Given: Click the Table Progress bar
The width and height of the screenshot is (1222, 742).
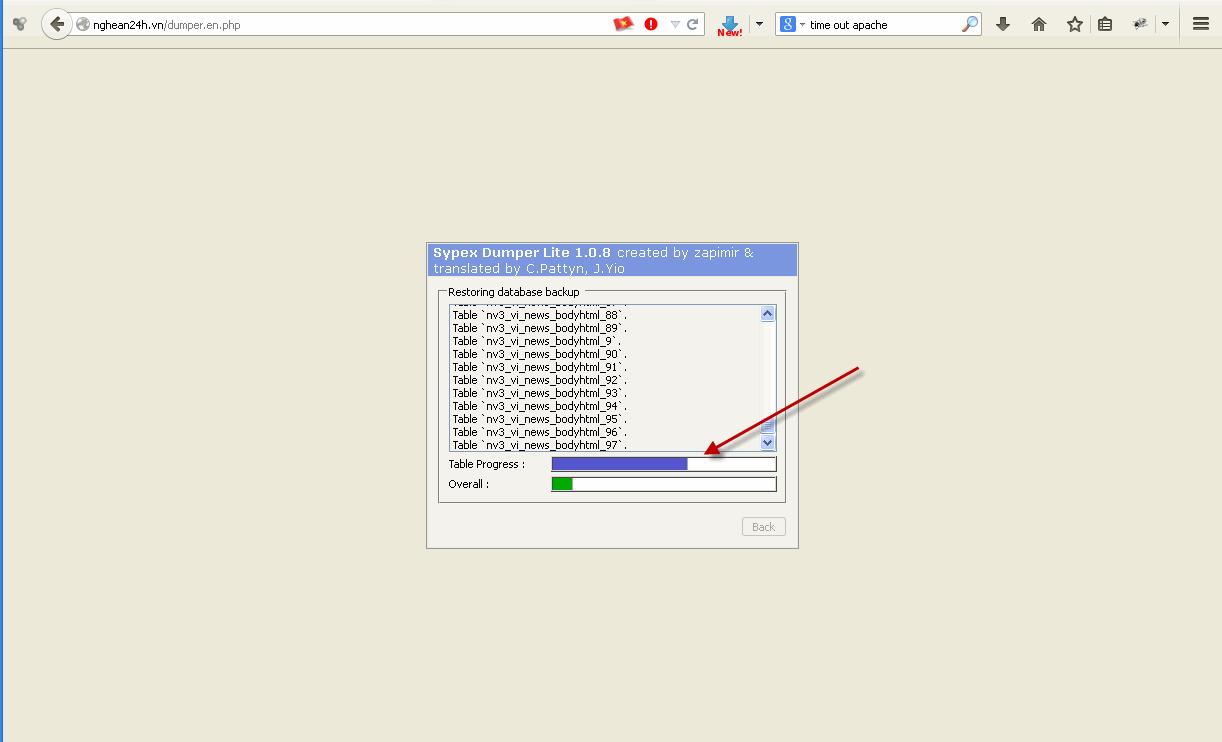Looking at the screenshot, I should coord(664,464).
